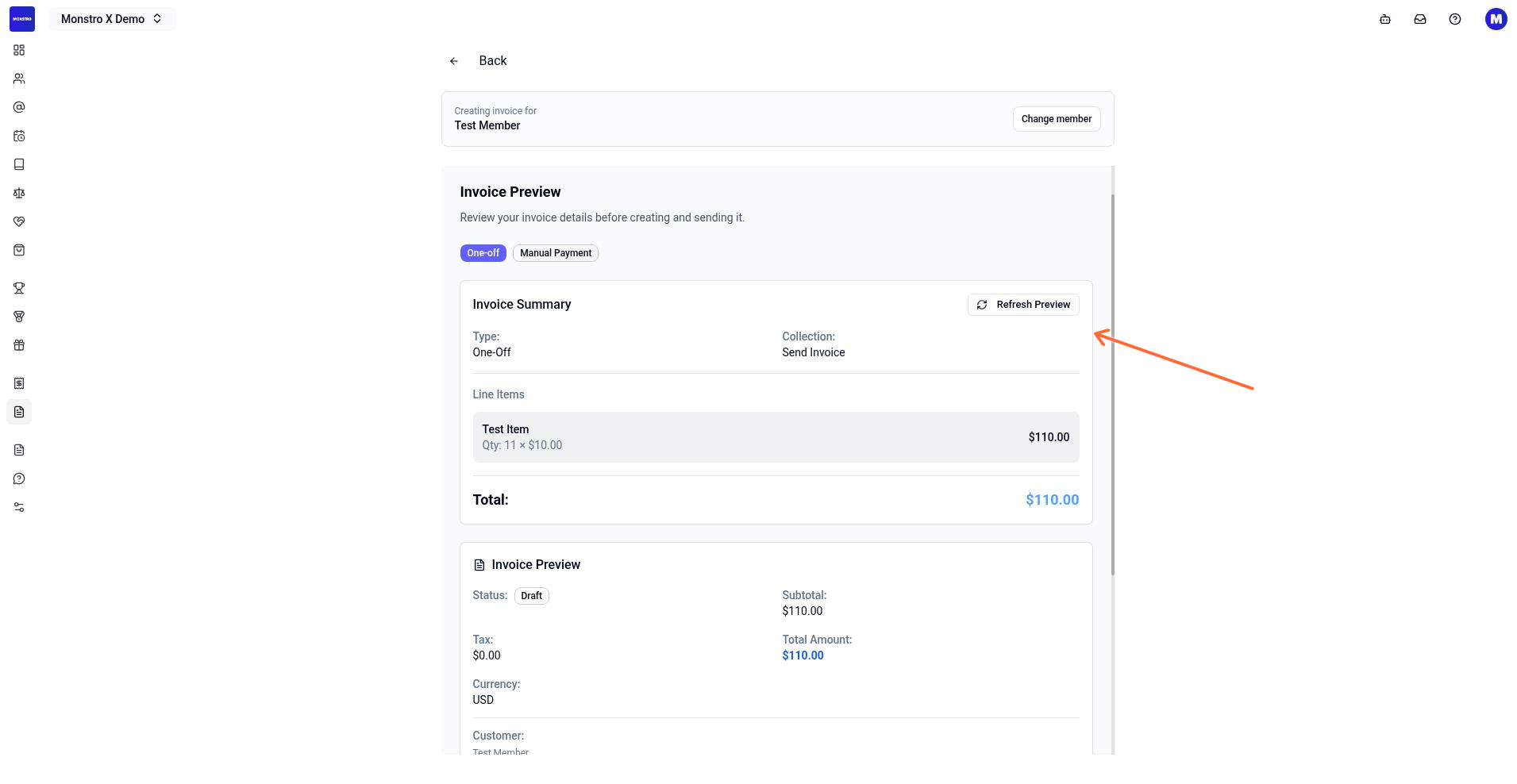Select the Test Item line item row
This screenshot has height=784, width=1517.
[x=776, y=437]
